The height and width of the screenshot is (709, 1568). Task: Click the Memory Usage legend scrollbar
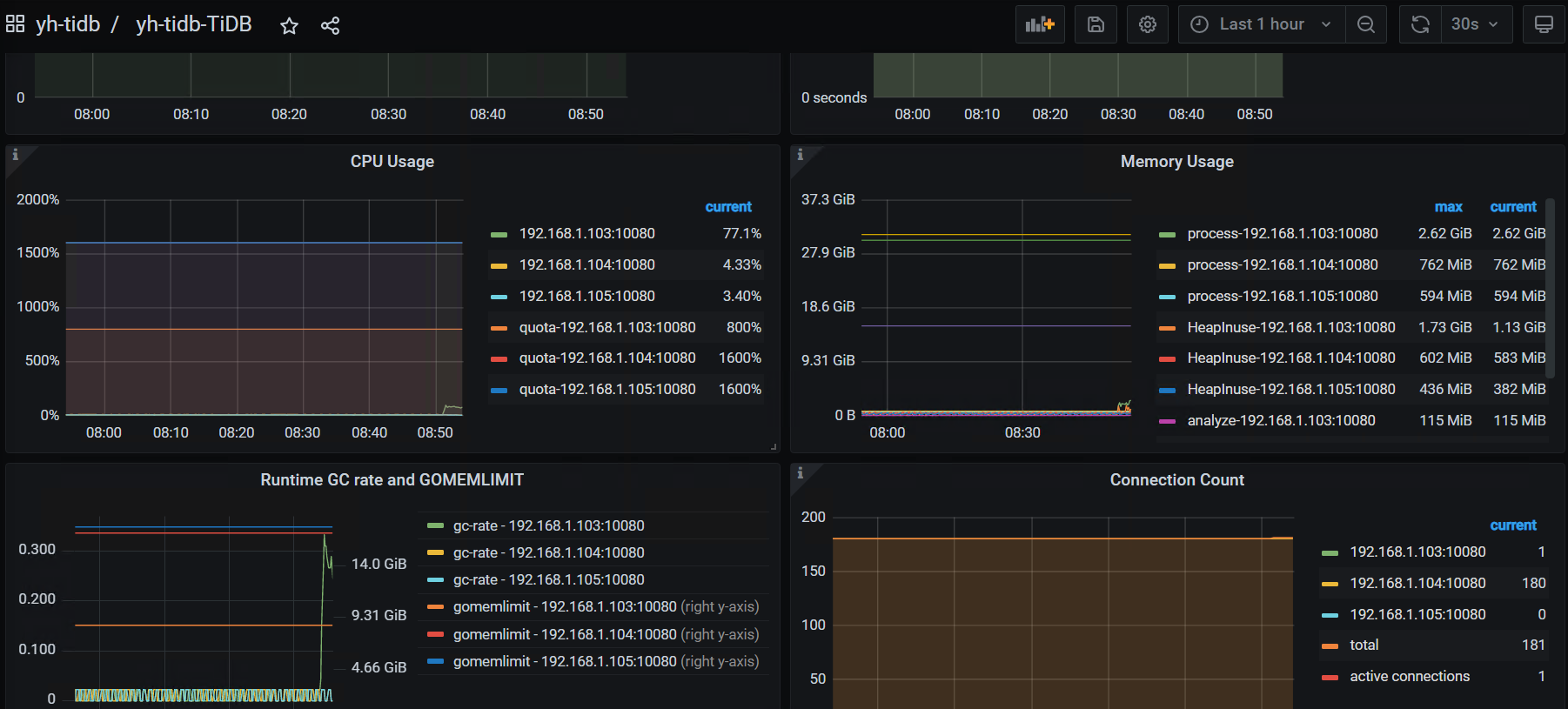tap(1550, 287)
